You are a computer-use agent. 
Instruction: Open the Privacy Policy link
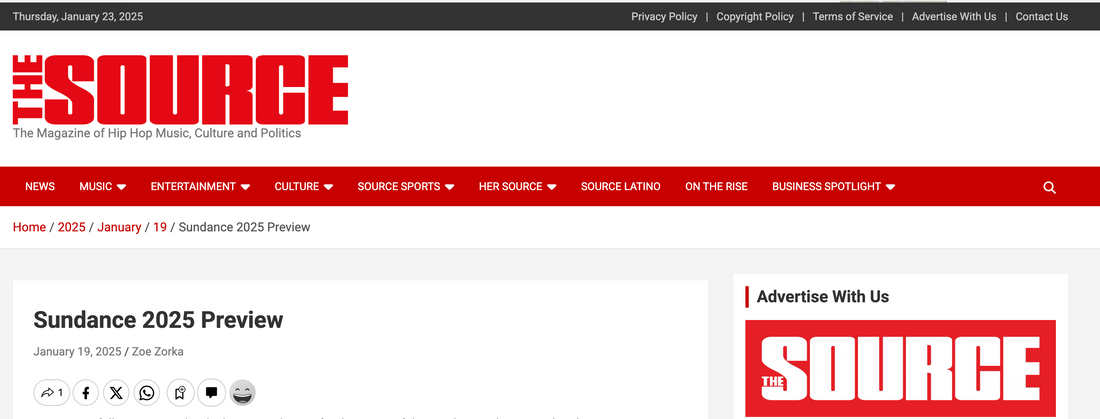pyautogui.click(x=664, y=16)
